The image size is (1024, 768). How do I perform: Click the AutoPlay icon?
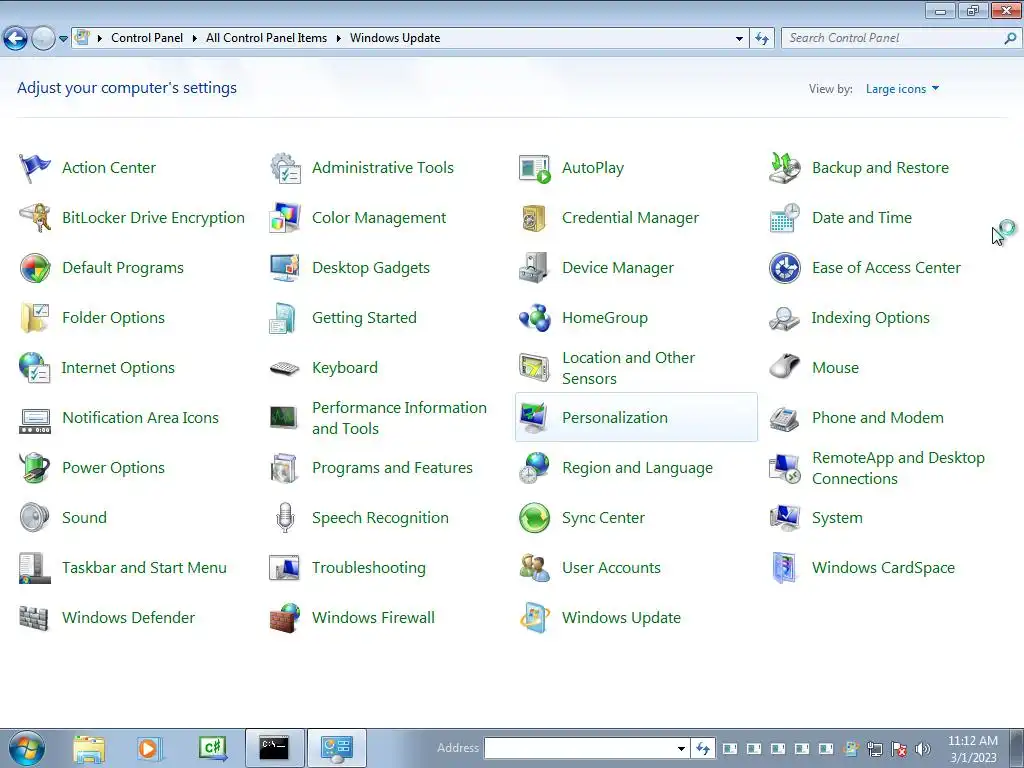coord(534,168)
